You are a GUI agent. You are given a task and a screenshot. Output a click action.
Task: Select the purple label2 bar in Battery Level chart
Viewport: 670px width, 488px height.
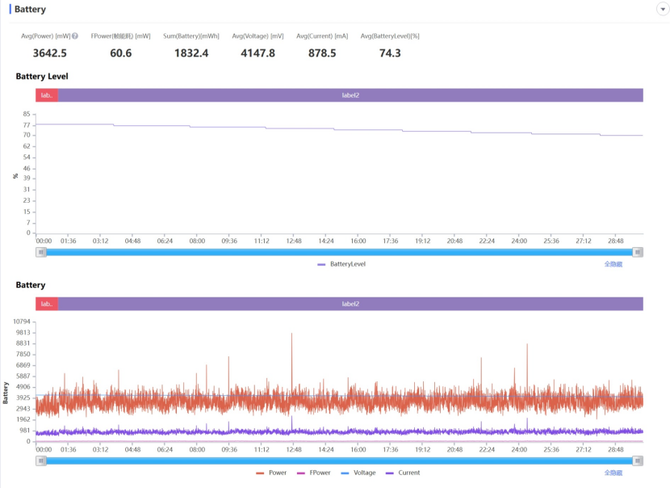point(350,95)
